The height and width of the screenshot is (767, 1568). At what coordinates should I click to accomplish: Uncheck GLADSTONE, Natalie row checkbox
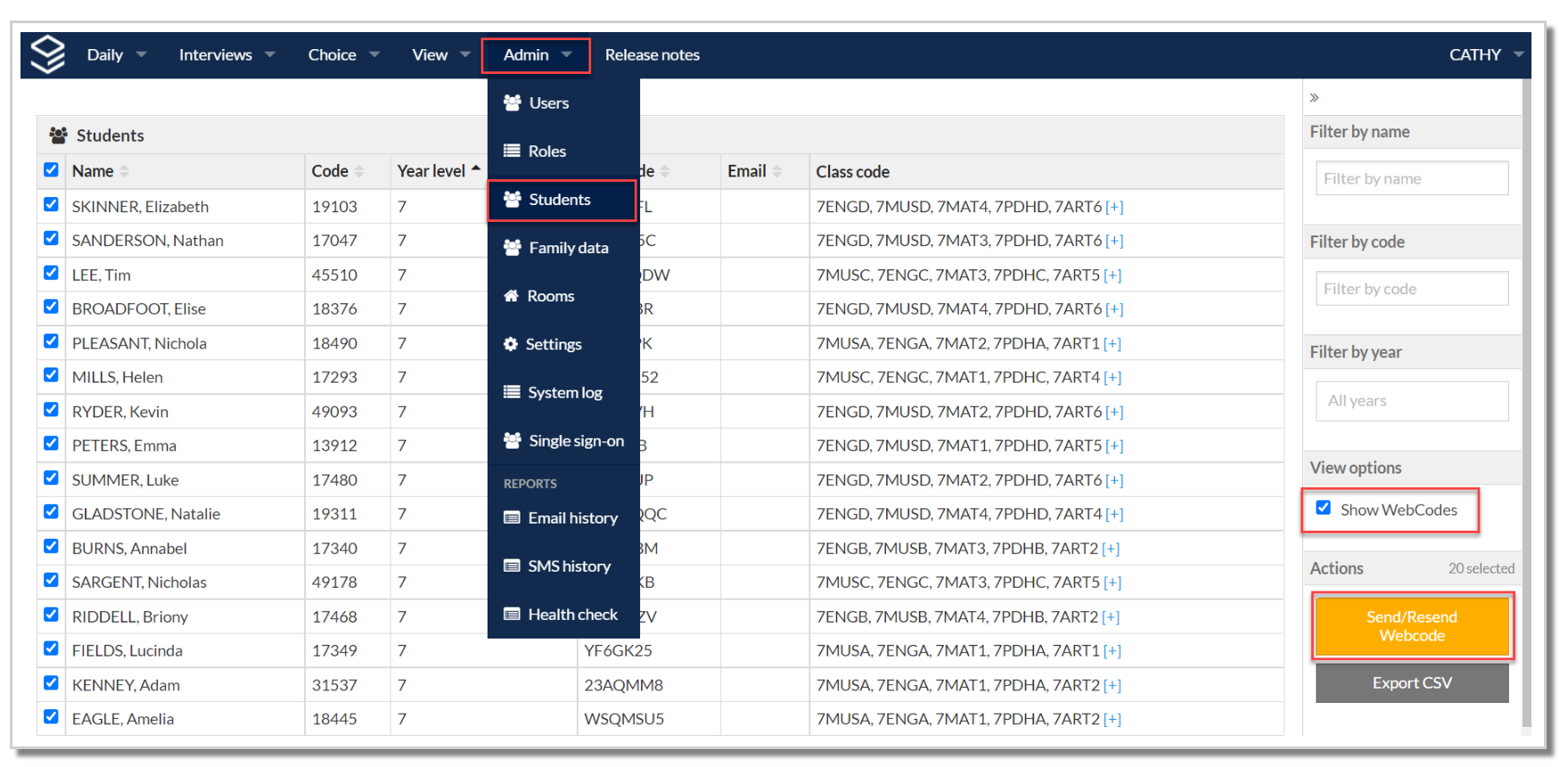pos(51,512)
